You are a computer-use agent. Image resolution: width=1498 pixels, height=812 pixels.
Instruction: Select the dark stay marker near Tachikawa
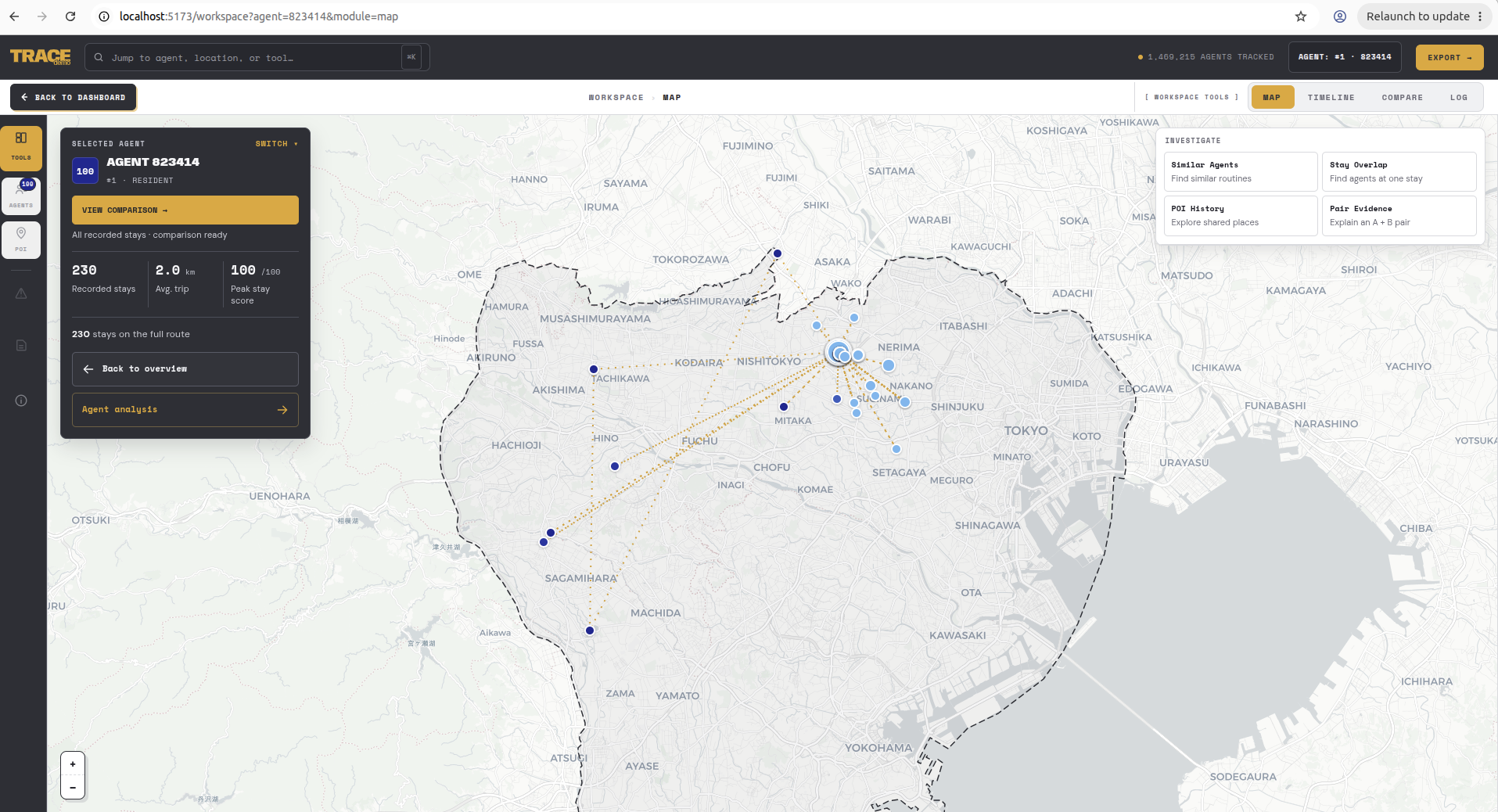(594, 369)
